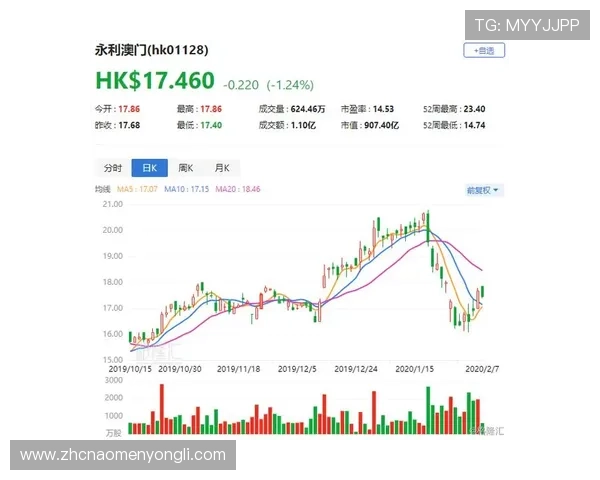Click the MA5 : 17.07 indicator label
Screen dimensions: 600x480
coord(137,189)
